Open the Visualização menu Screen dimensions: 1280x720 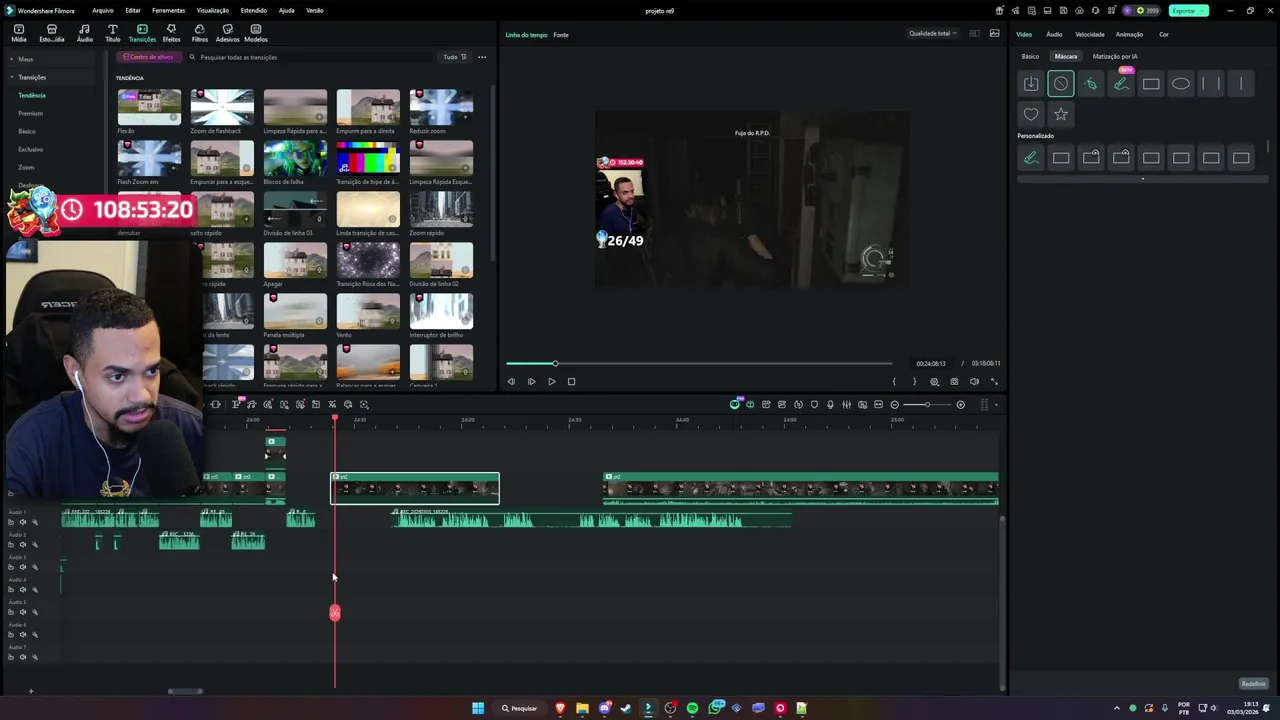point(212,10)
